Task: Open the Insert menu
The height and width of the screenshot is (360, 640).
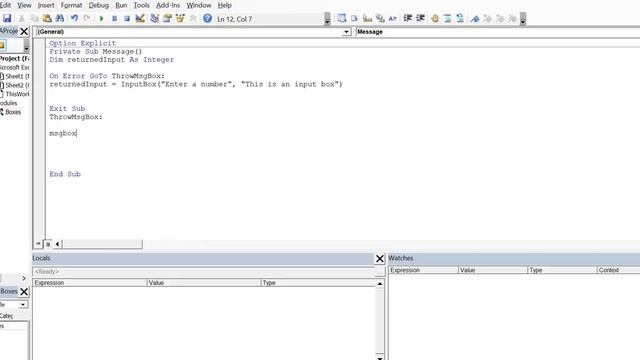Action: click(x=46, y=5)
